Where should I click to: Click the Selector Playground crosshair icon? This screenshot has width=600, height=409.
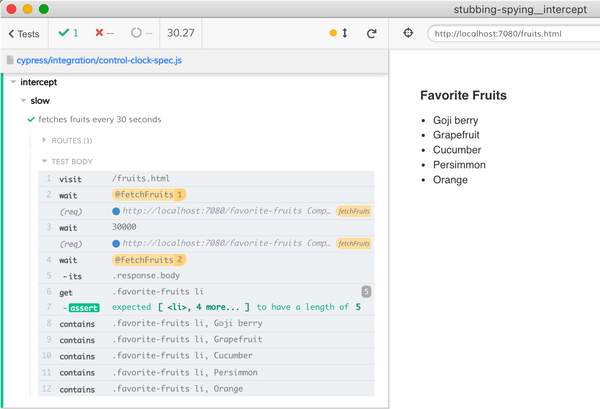tap(408, 33)
